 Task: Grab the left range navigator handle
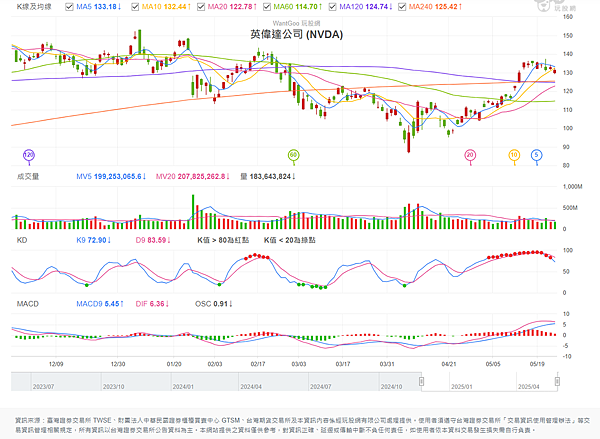pos(421,381)
